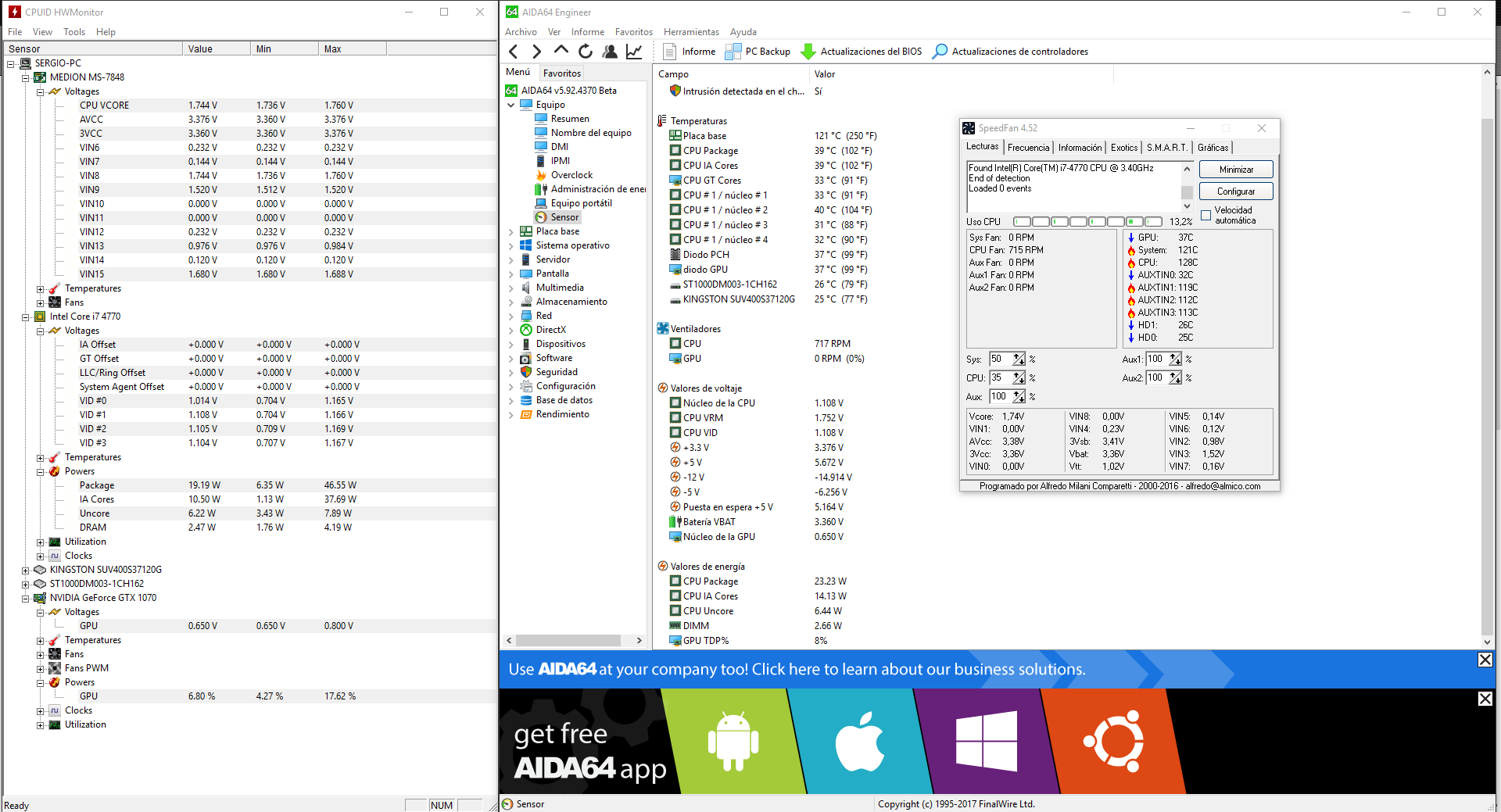Open the SpeedFan Gráficas tab
This screenshot has height=812, width=1501.
pyautogui.click(x=1213, y=148)
